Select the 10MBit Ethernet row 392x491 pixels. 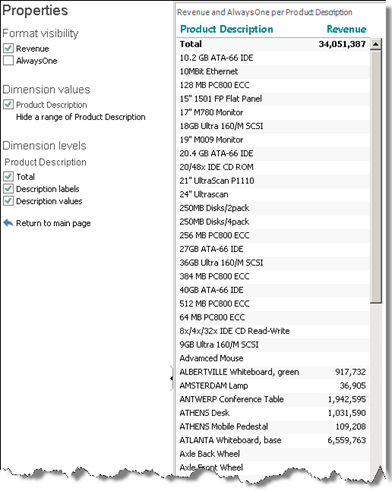tap(273, 72)
